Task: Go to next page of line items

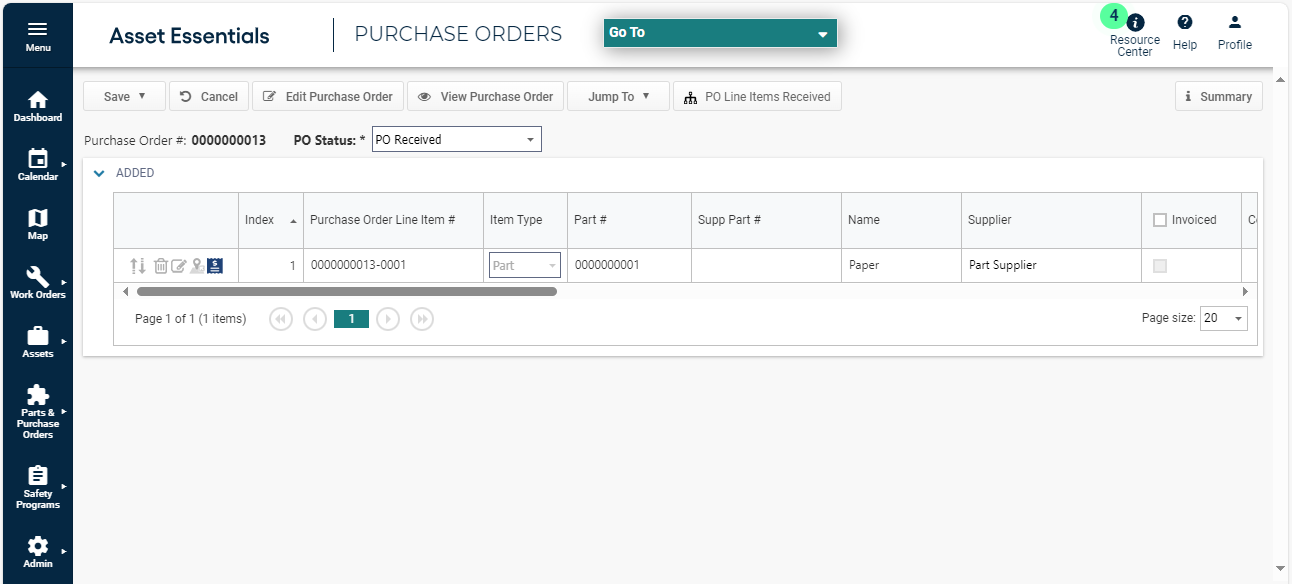Action: 388,319
